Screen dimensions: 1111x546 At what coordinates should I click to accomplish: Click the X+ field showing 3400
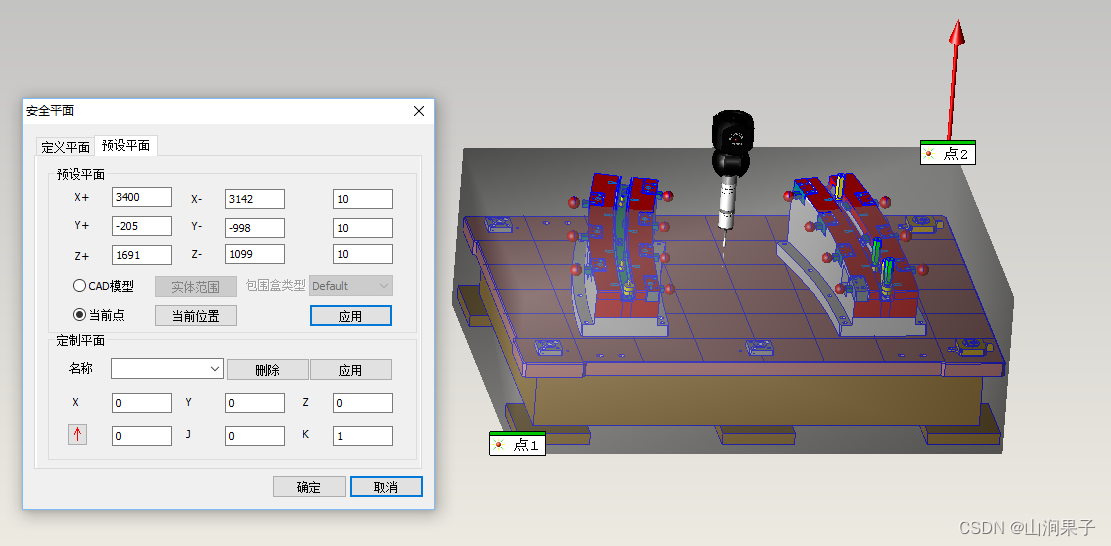coord(142,198)
